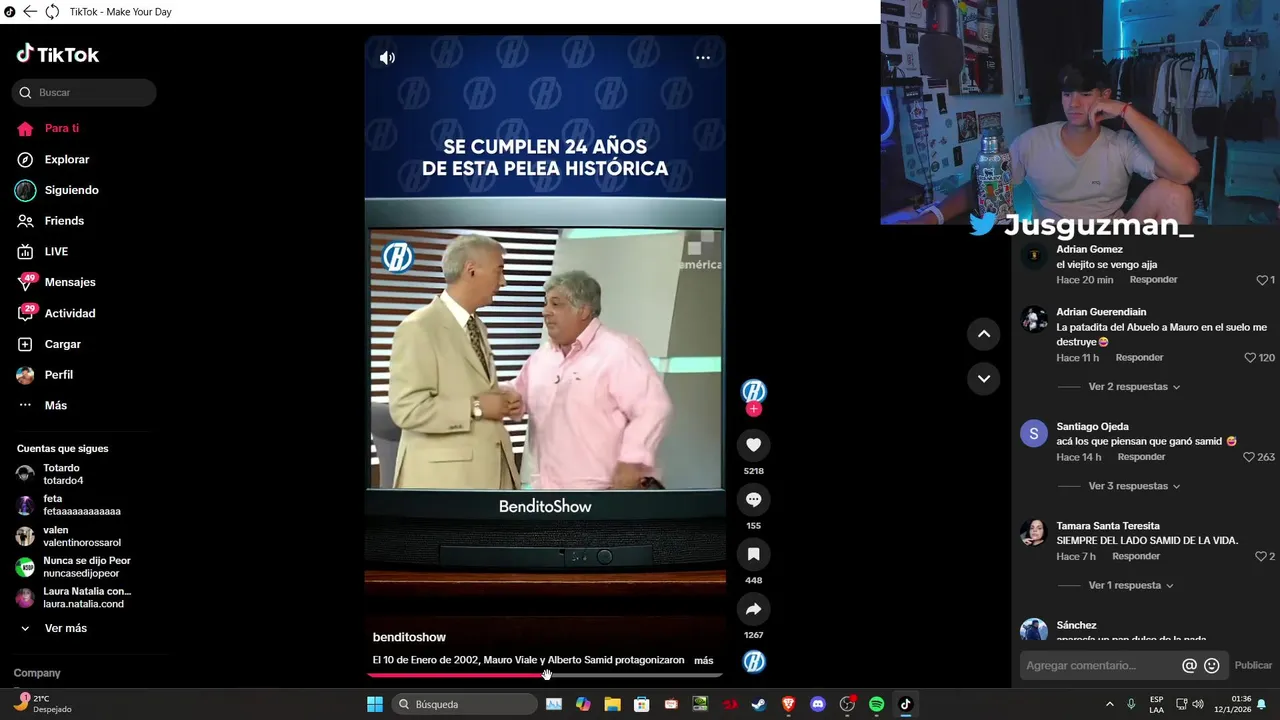Click in the Buscar search field
This screenshot has height=720, width=1280.
[84, 93]
